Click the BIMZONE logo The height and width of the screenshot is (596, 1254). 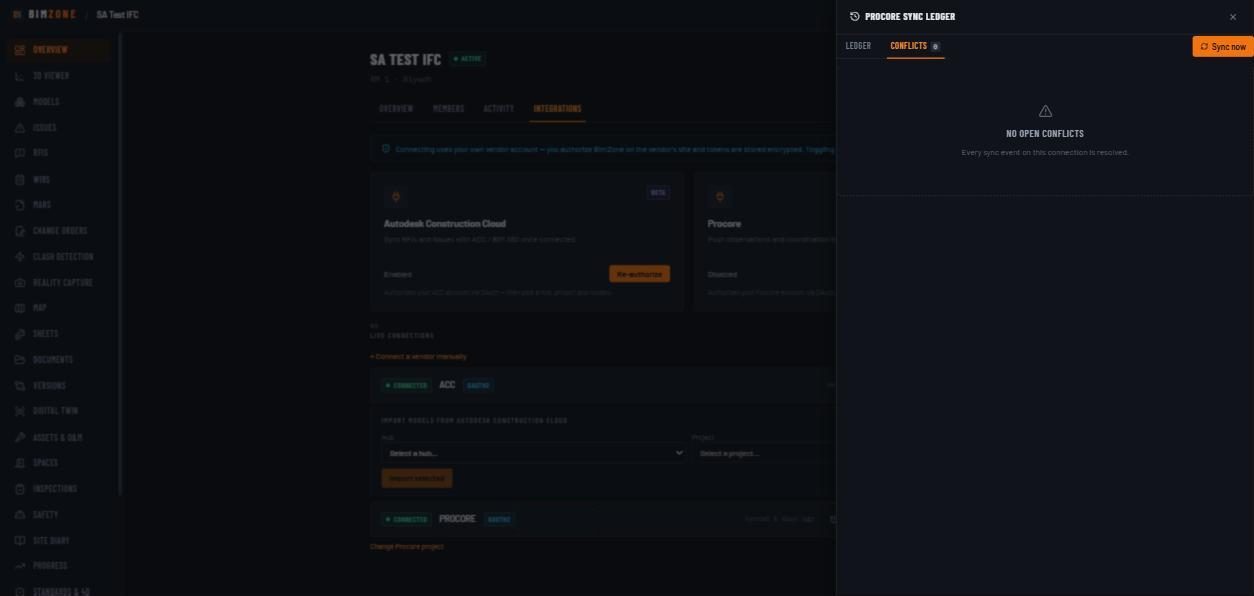tap(45, 15)
